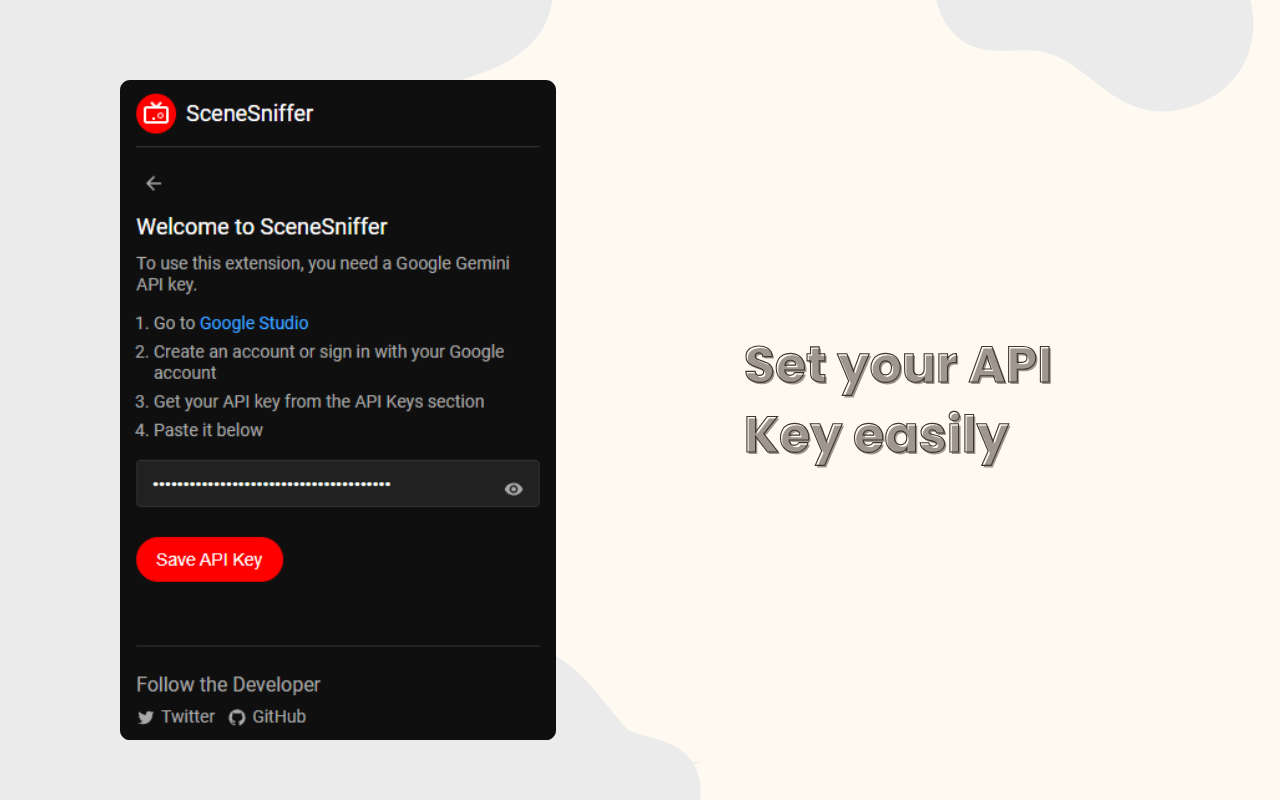This screenshot has height=800, width=1280.
Task: Click the divider line above Follow the Developer
Action: (x=338, y=646)
